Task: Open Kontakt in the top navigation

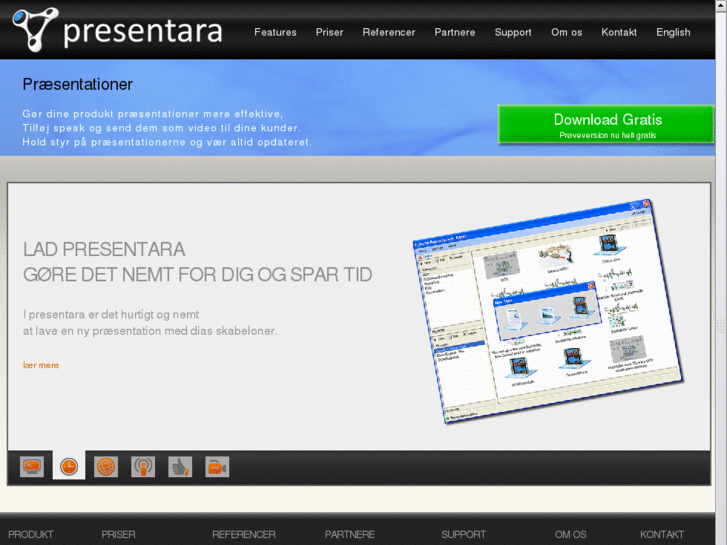Action: (619, 32)
